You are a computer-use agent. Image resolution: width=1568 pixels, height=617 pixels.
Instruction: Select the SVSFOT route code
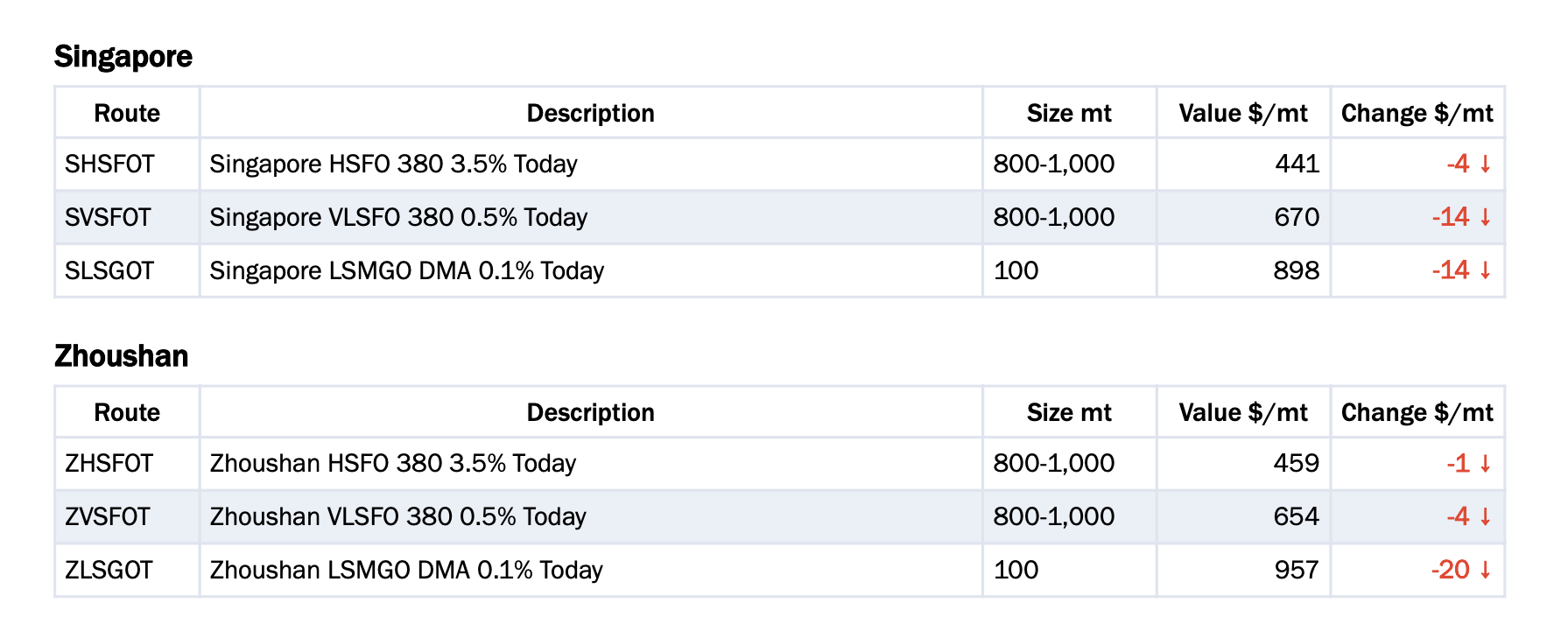tap(108, 217)
